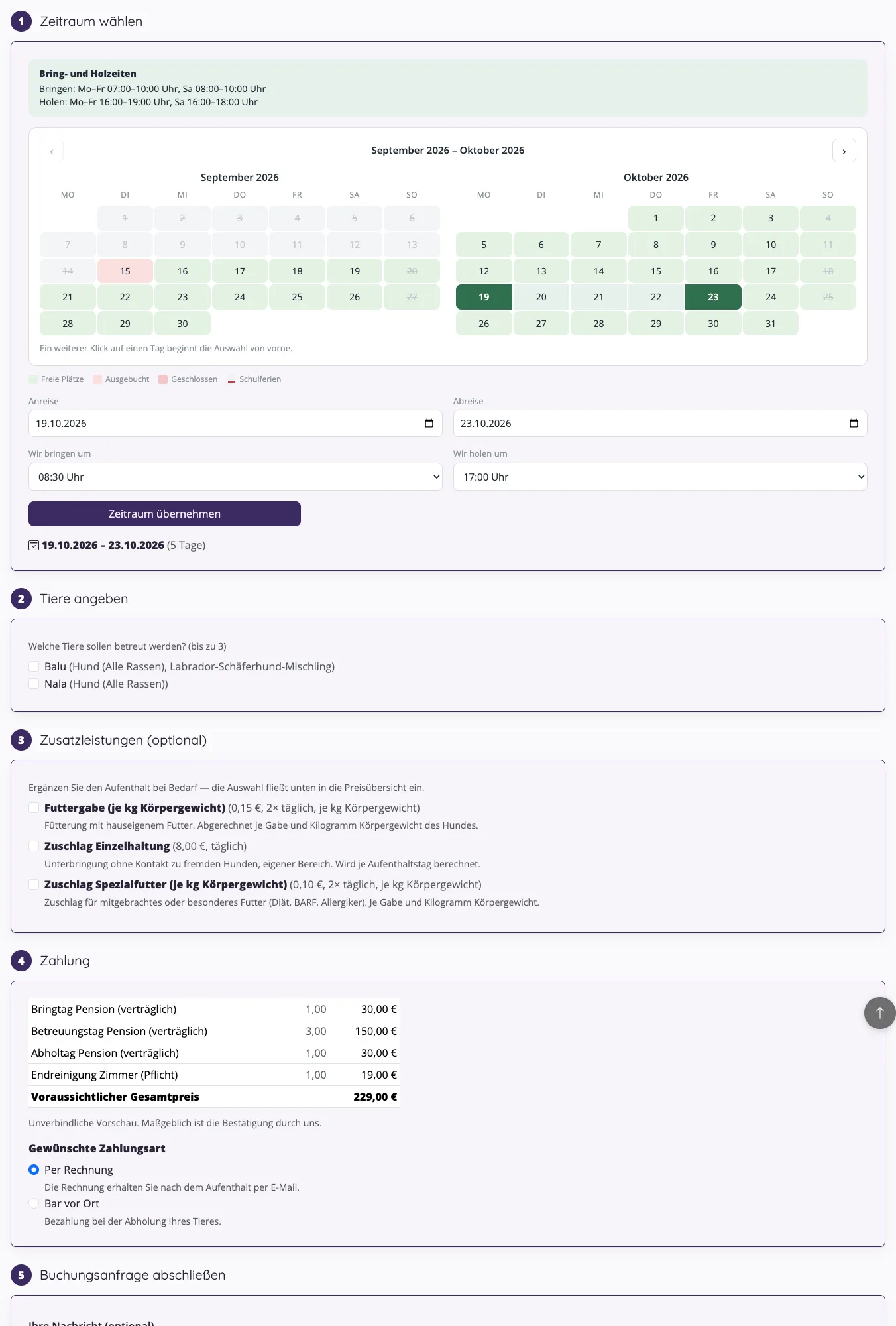The image size is (896, 1326).
Task: Click the total price 229,00 €
Action: tap(375, 1097)
